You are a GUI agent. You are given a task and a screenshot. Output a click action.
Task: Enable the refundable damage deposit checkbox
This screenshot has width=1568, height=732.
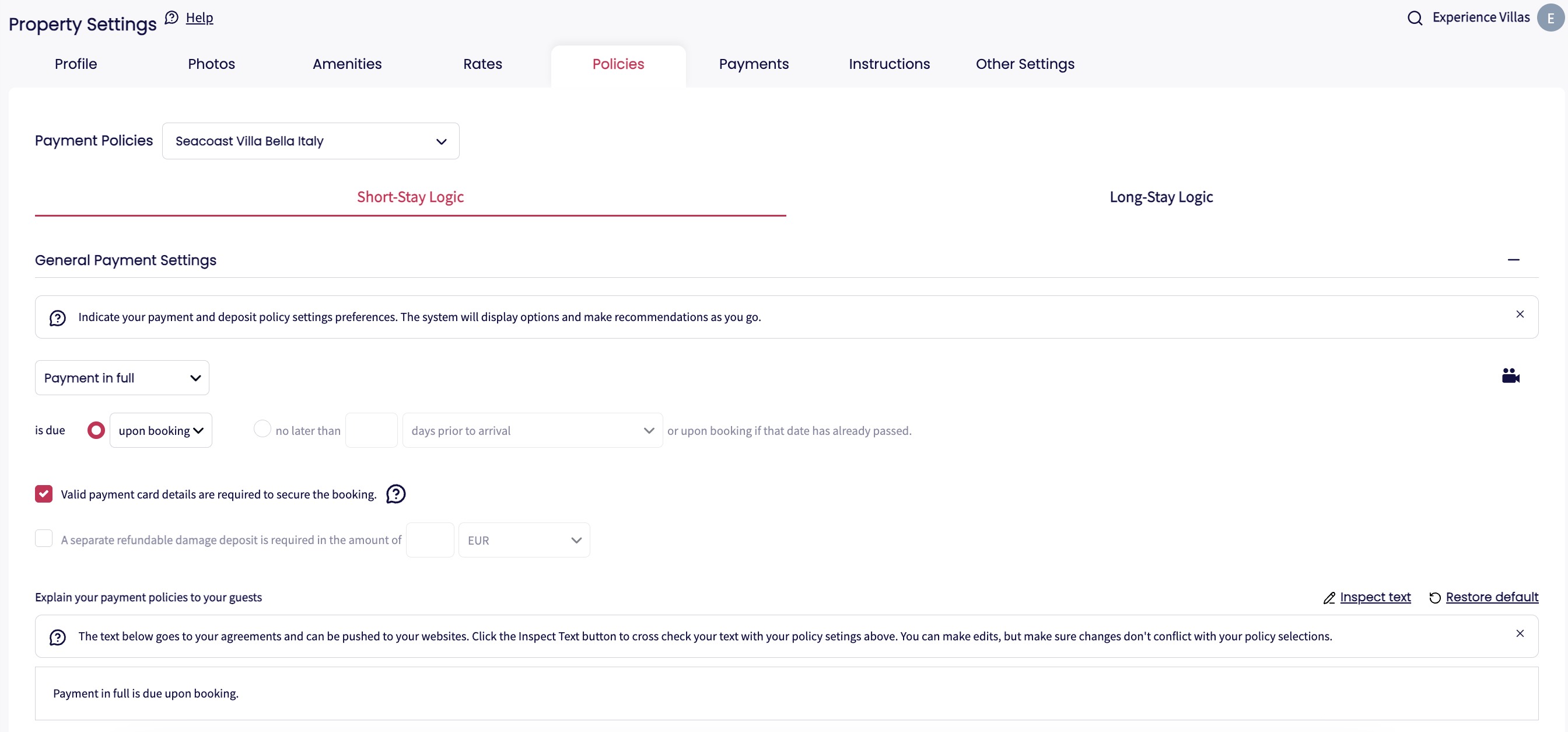click(x=44, y=538)
